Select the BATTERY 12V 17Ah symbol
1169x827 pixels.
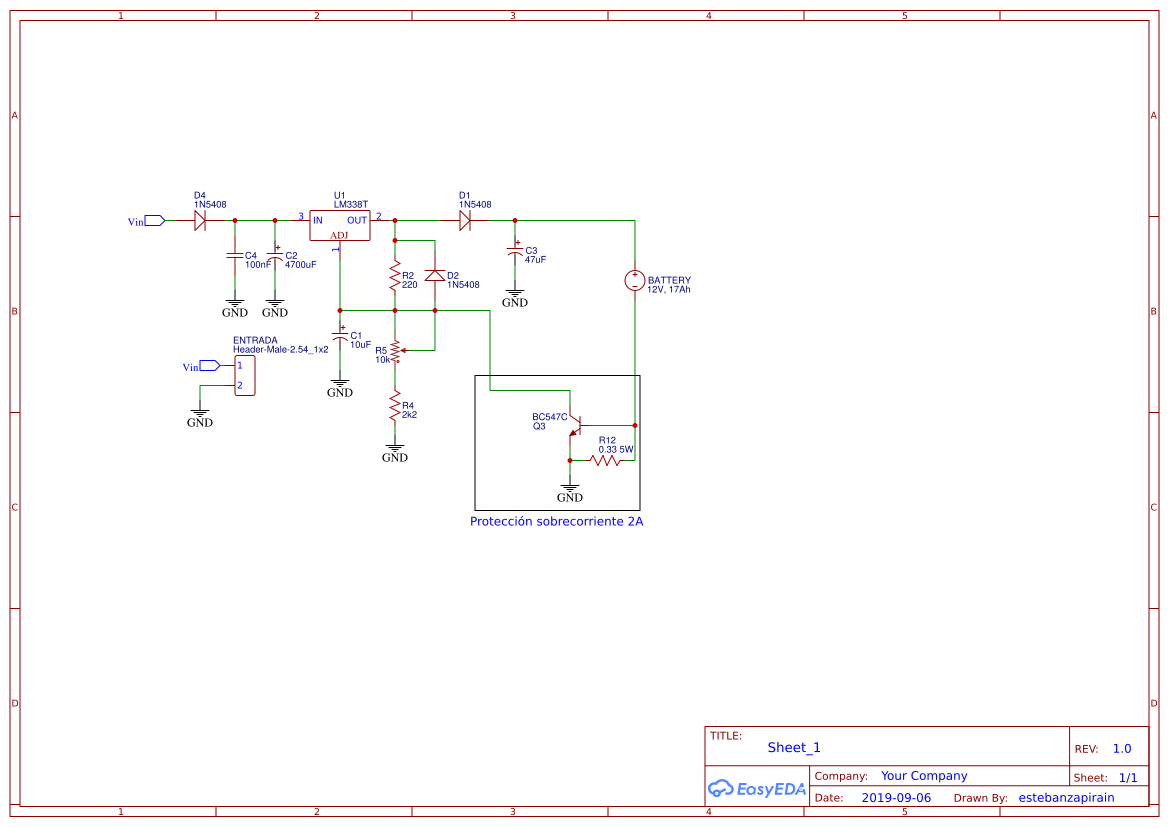coord(634,281)
